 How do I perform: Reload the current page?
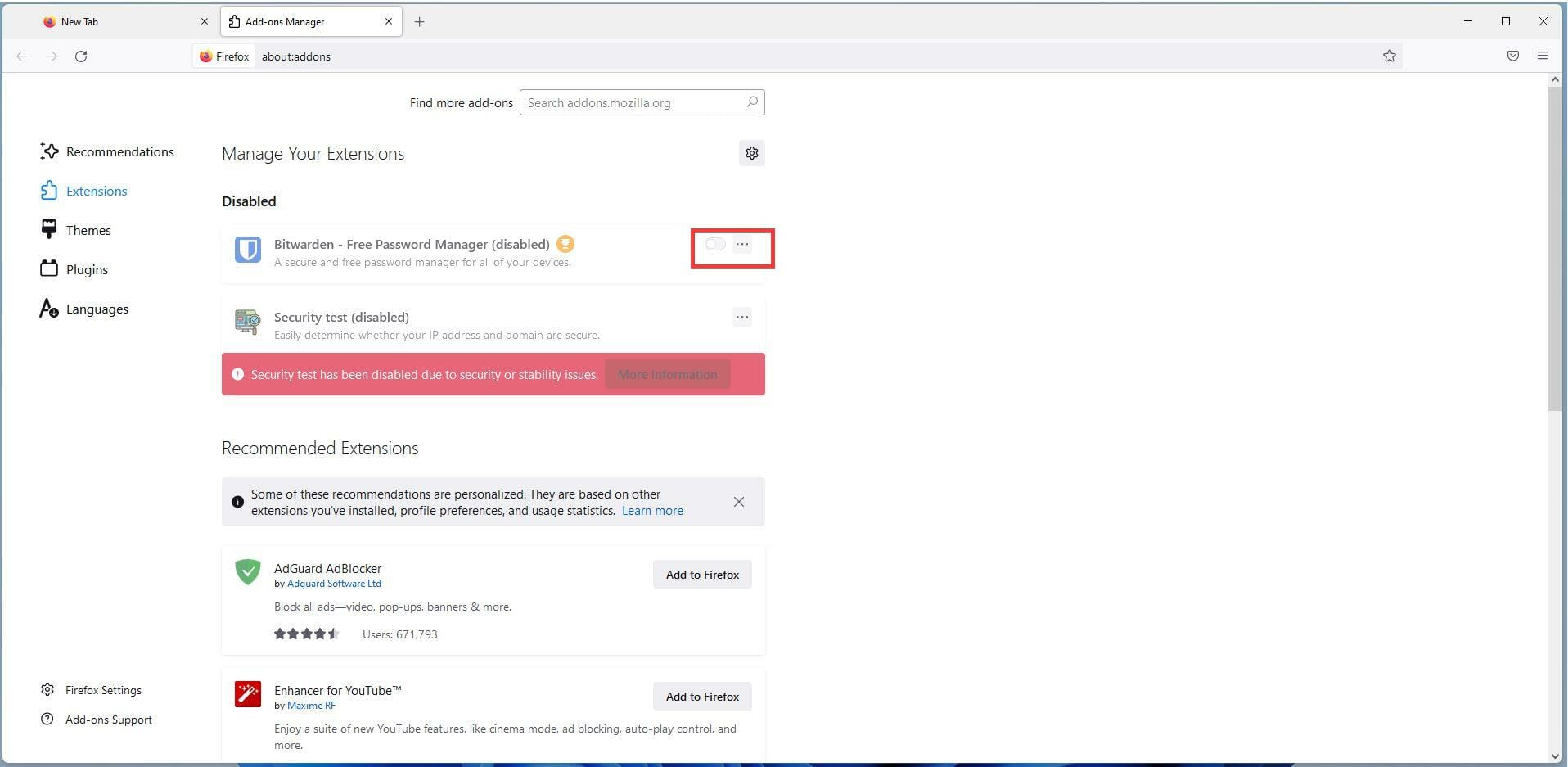click(81, 56)
